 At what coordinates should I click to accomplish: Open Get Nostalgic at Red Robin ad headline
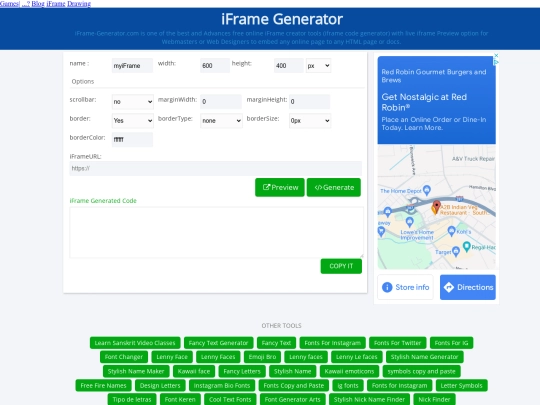424,102
